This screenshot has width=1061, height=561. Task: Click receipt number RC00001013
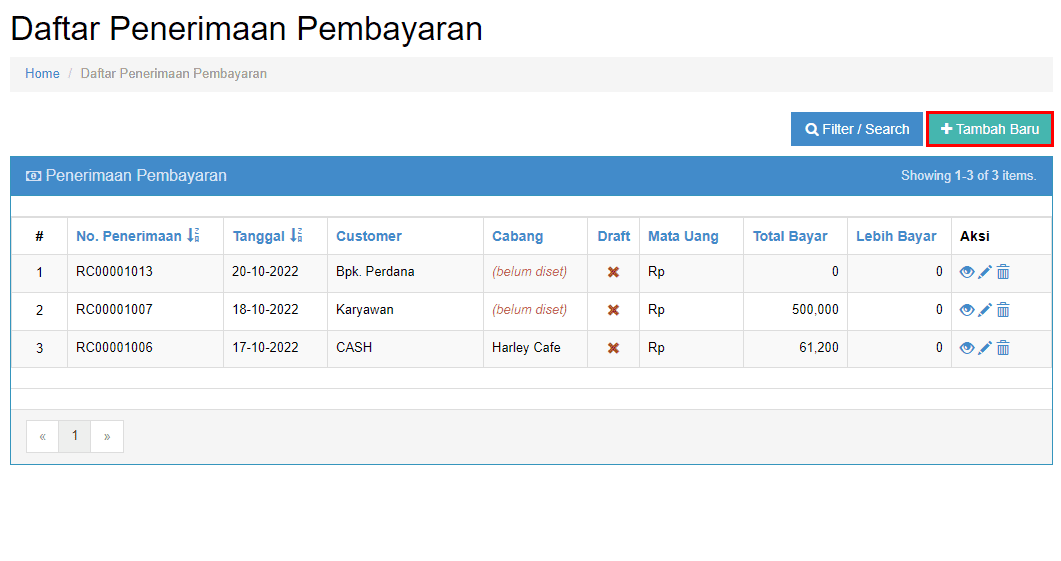click(114, 271)
